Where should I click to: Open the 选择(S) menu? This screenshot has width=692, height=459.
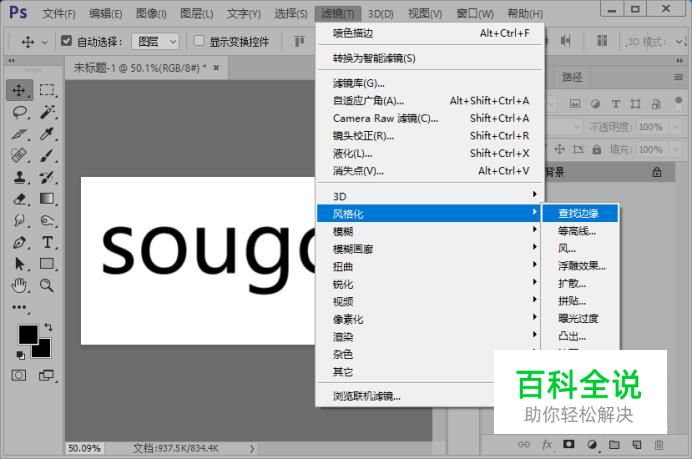[290, 14]
